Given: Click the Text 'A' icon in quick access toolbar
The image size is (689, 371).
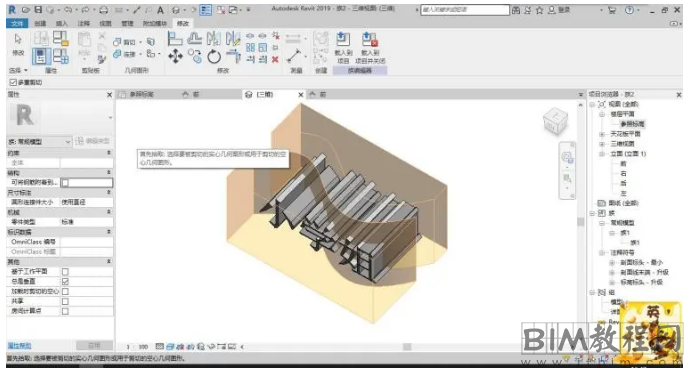Looking at the screenshot, I should pyautogui.click(x=160, y=10).
